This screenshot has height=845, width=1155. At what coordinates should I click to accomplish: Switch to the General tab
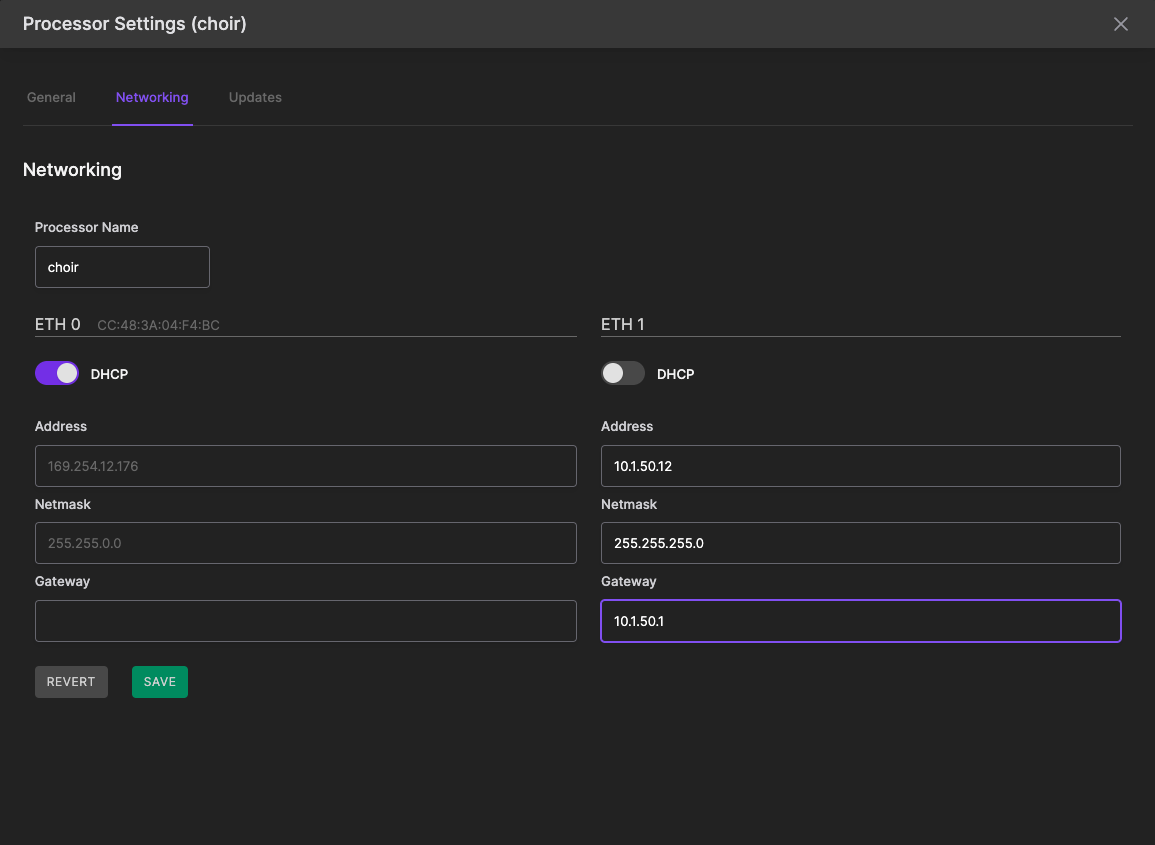pyautogui.click(x=51, y=97)
